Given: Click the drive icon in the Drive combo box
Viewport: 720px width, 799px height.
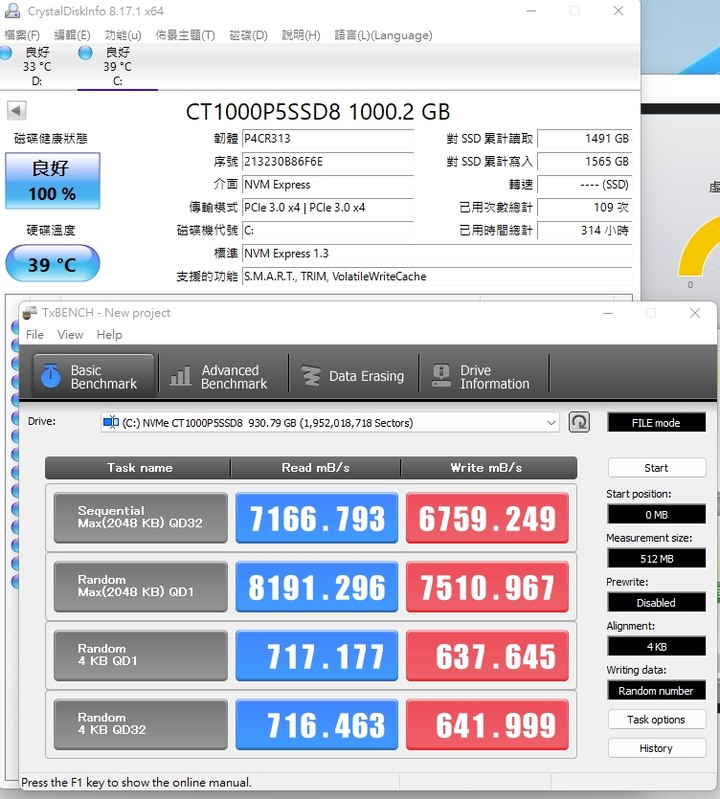Looking at the screenshot, I should coord(111,422).
